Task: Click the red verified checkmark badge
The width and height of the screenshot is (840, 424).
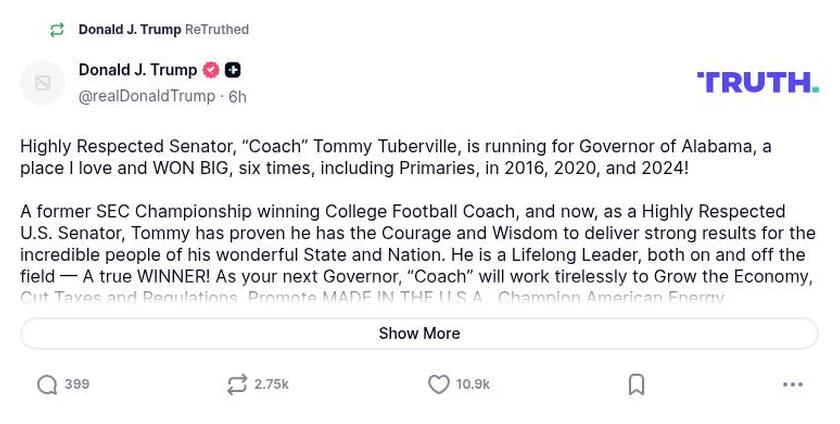Action: [x=211, y=70]
